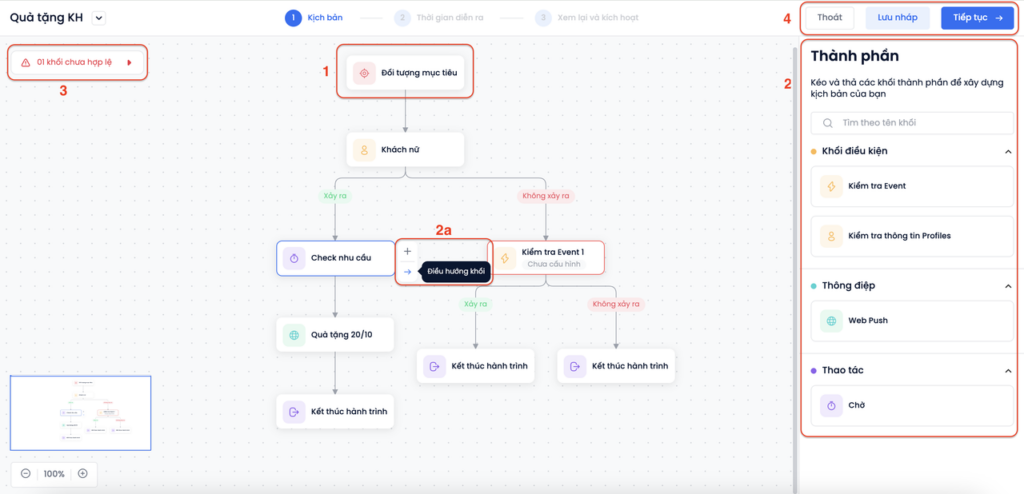Click into Tìm theo tên khối search field
The width and height of the screenshot is (1024, 494).
click(912, 123)
